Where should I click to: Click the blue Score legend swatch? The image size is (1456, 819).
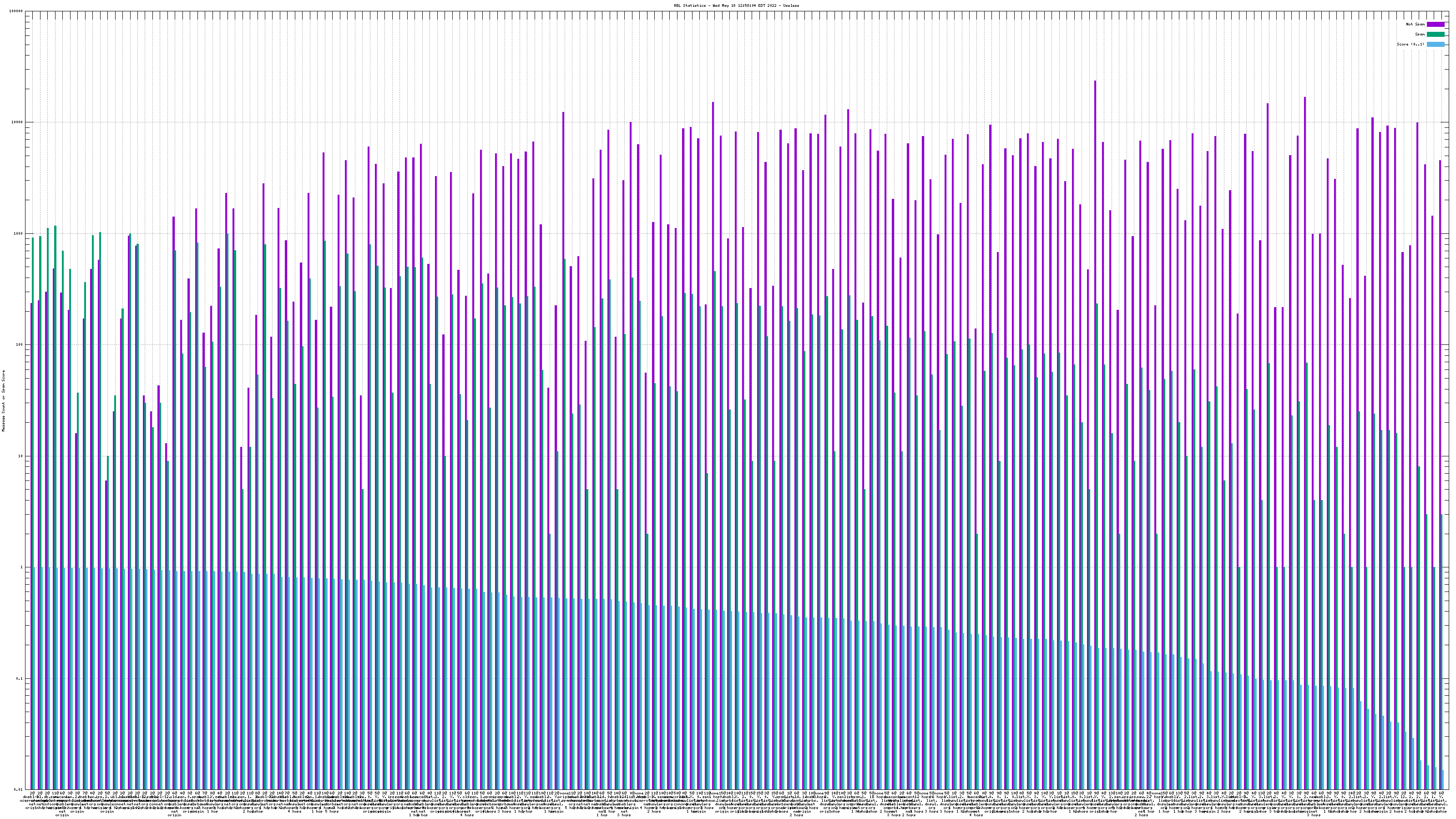click(x=1435, y=44)
